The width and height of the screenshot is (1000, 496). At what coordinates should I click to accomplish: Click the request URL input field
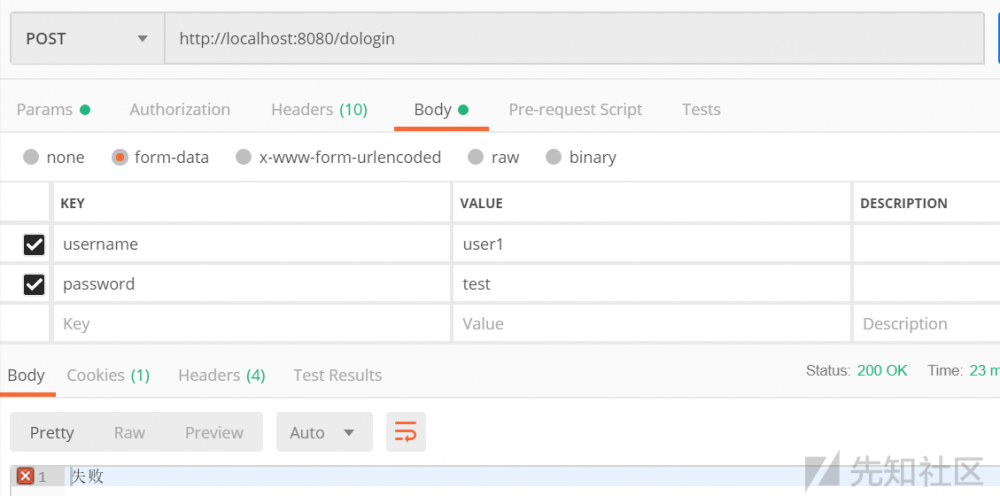coord(574,39)
